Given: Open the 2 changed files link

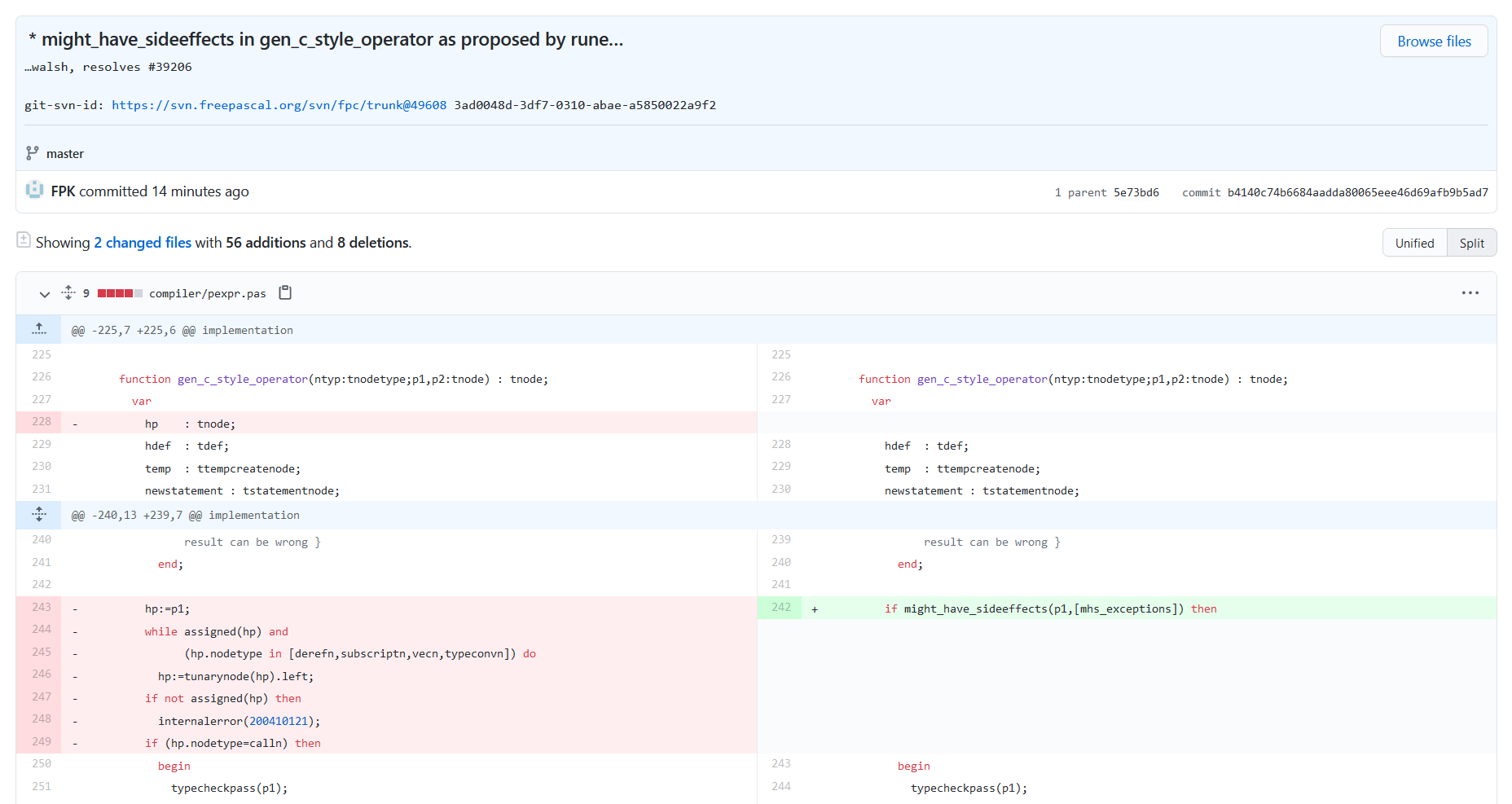Looking at the screenshot, I should [143, 243].
